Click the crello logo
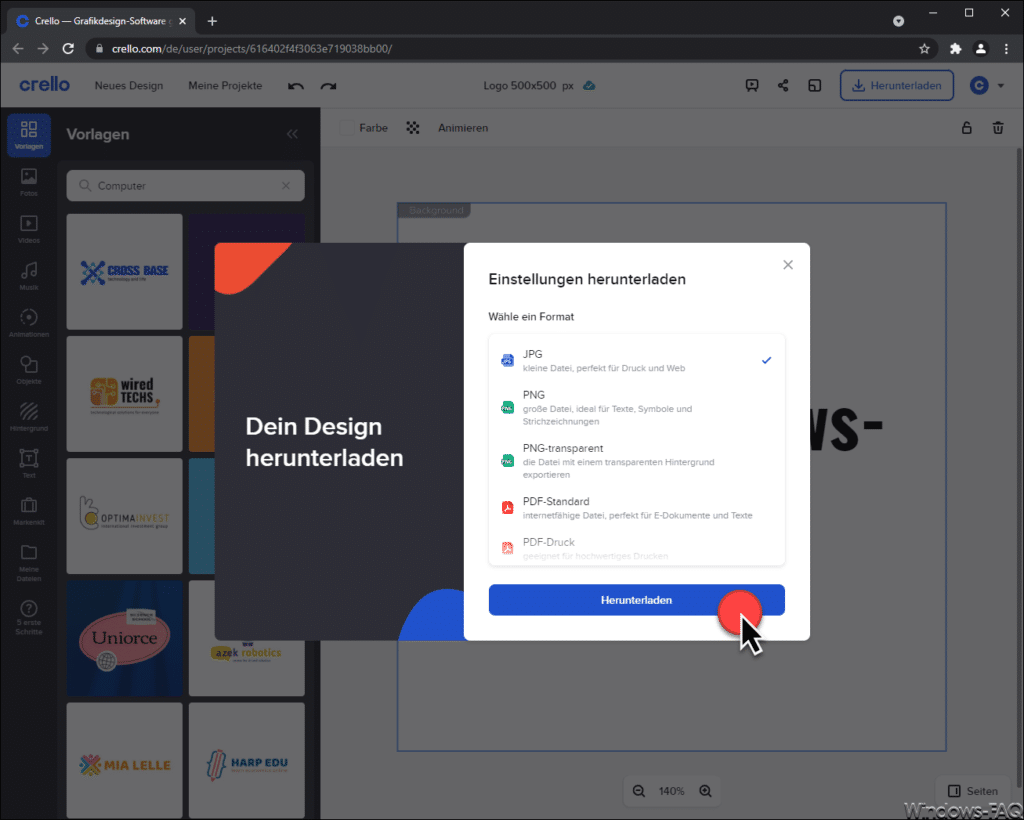The height and width of the screenshot is (820, 1024). click(44, 85)
